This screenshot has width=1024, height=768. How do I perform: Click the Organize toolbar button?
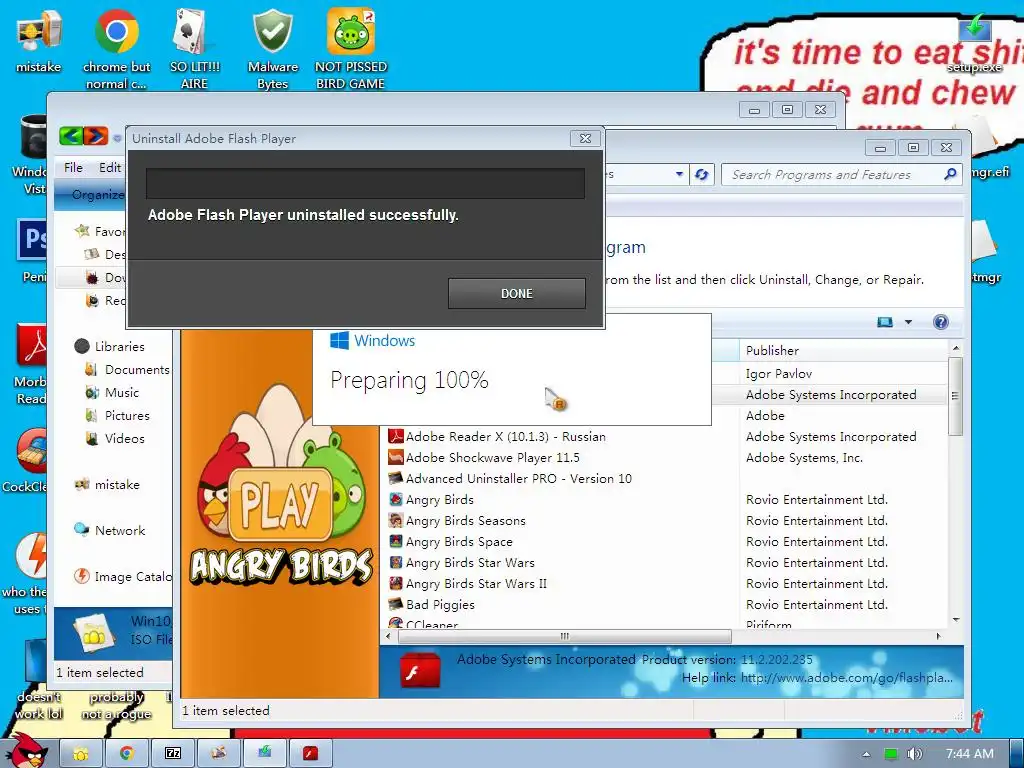click(x=98, y=195)
